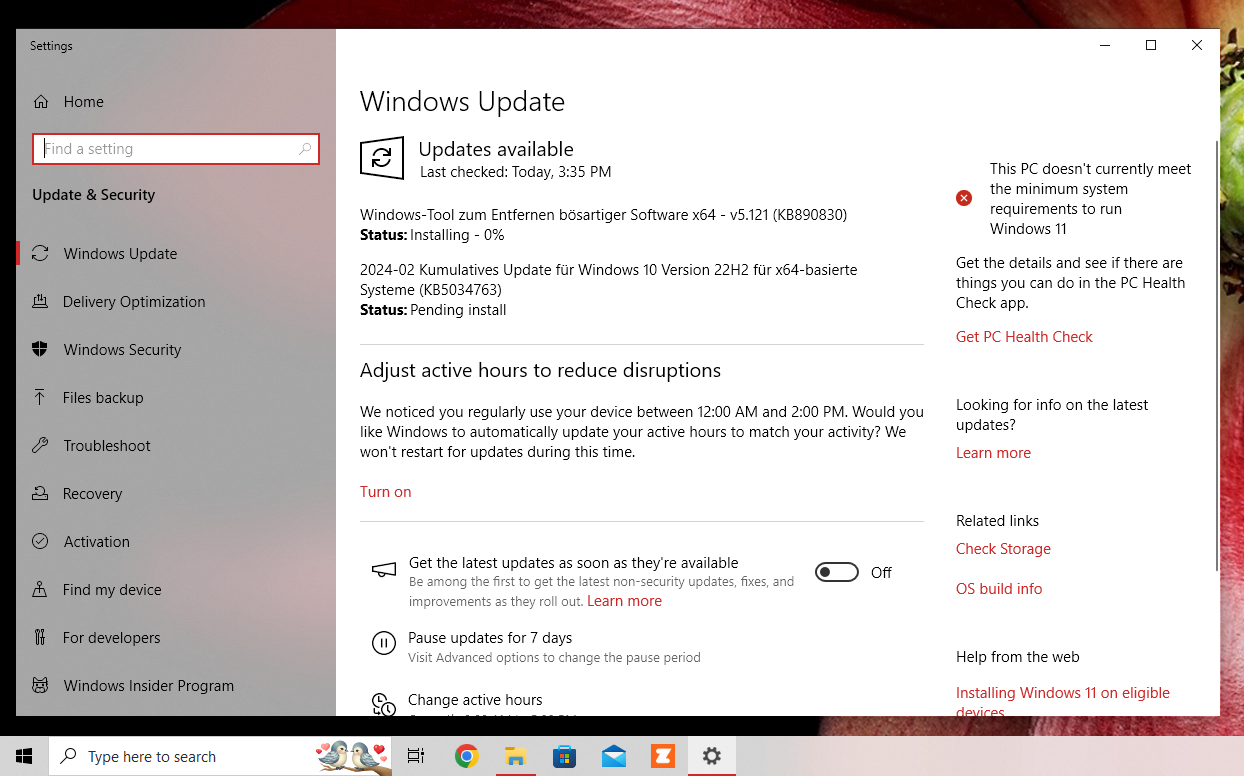Select Find my device label in sidebar

[x=112, y=590]
